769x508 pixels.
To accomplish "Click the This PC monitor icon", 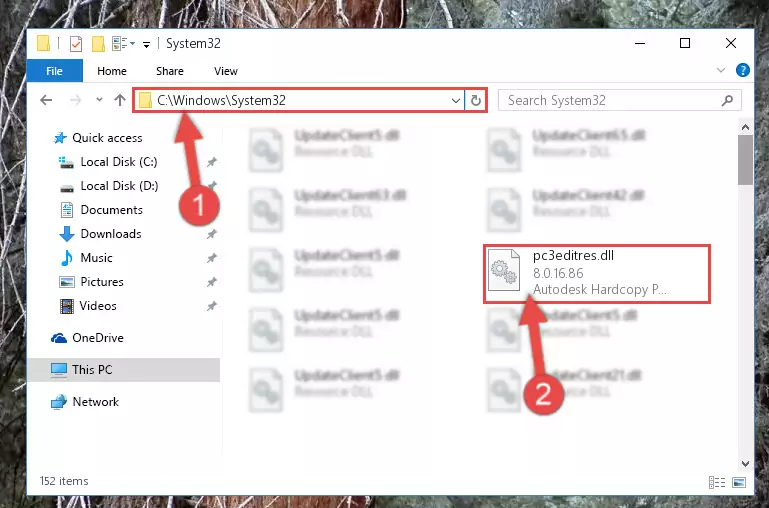I will click(59, 370).
